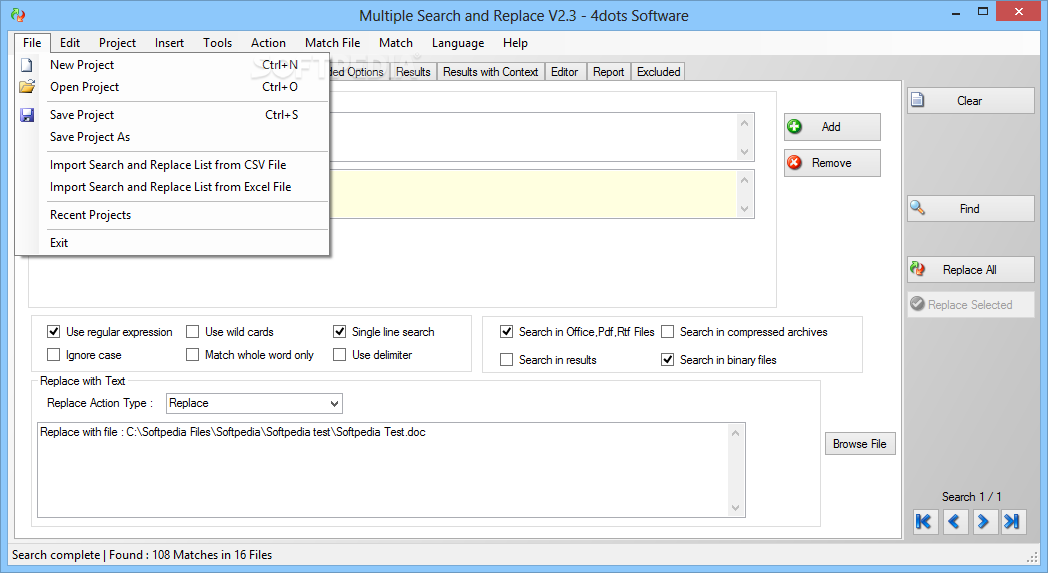Choose Exit from File menu

(x=172, y=243)
